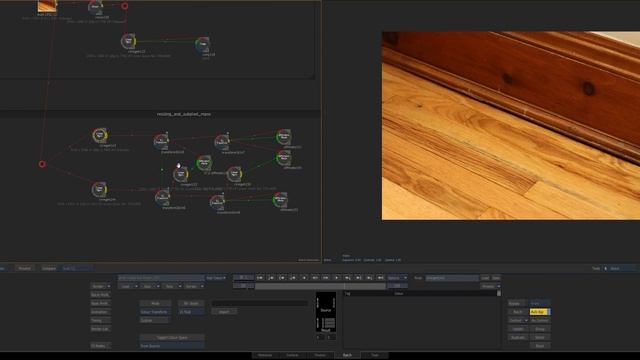Go to first frame in transport controls

[x=260, y=278]
